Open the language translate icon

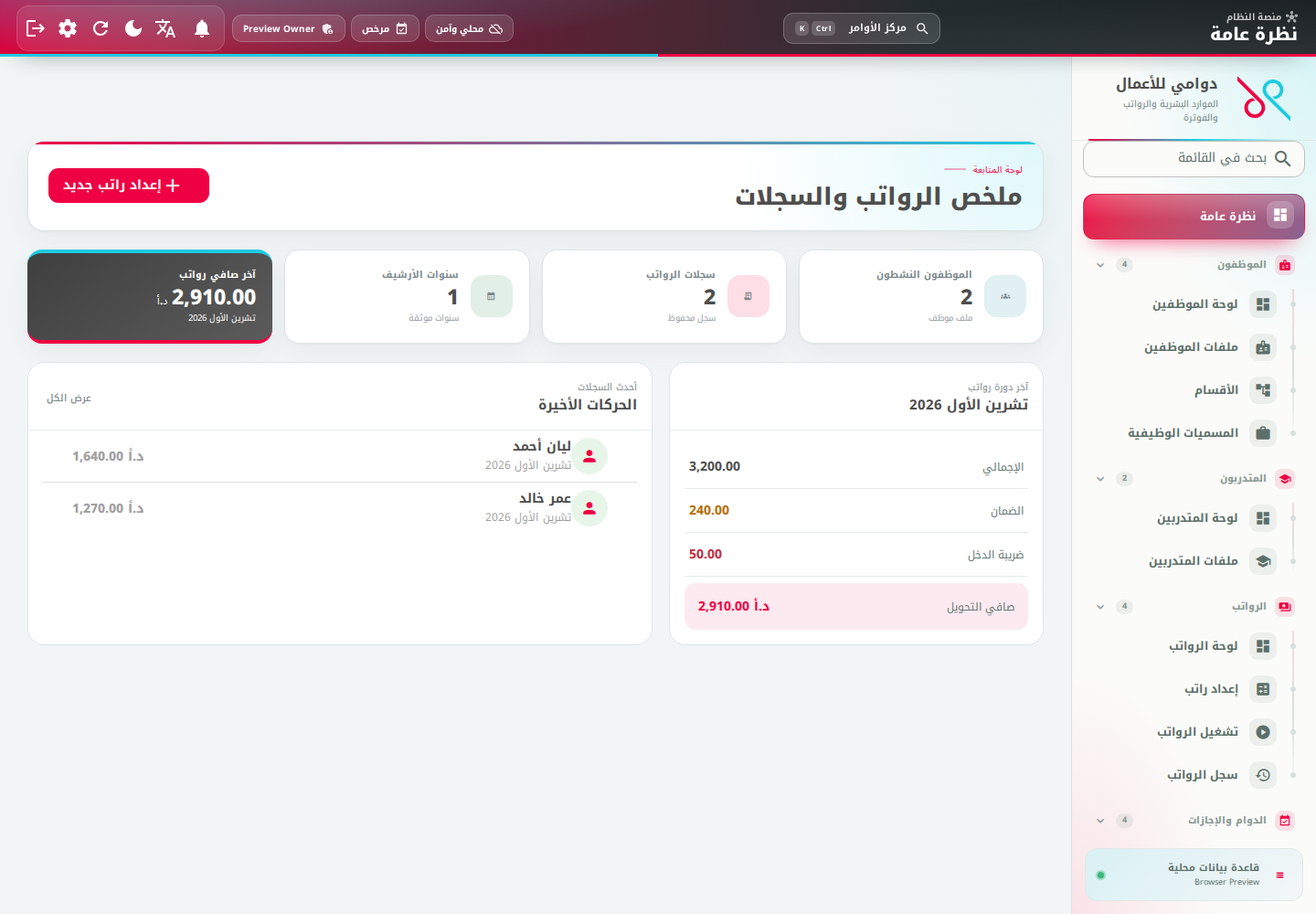(x=165, y=28)
